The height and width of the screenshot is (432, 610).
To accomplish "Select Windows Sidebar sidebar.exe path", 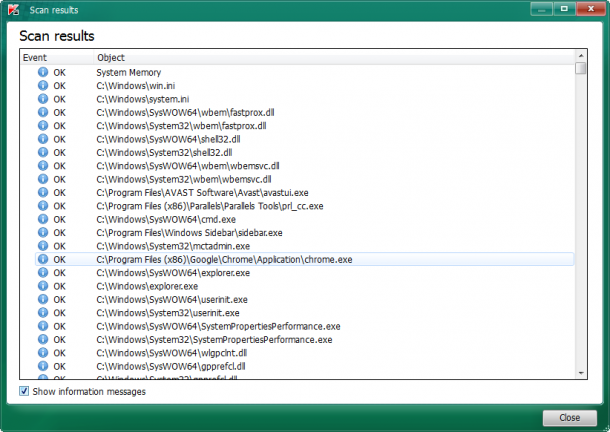I will coord(189,233).
